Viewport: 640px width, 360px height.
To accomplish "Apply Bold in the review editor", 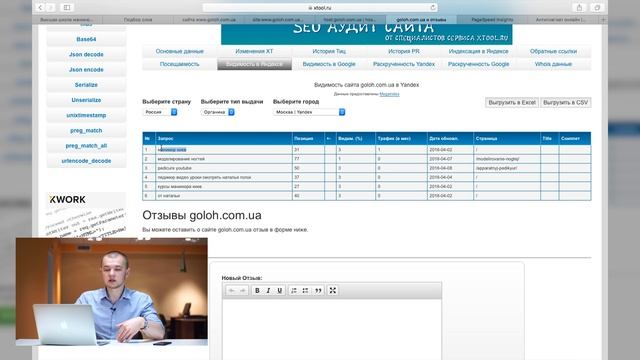I will coord(257,290).
